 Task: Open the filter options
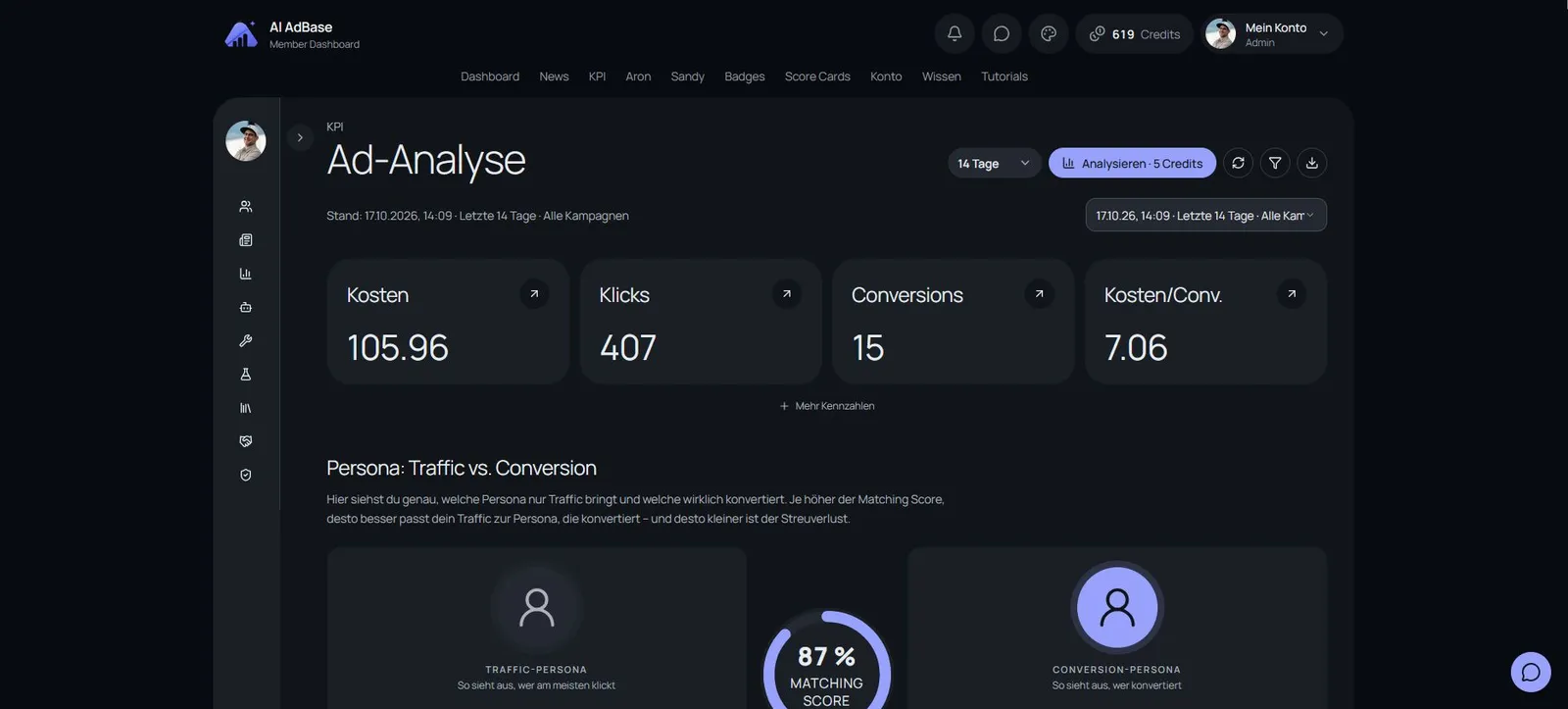coord(1275,163)
